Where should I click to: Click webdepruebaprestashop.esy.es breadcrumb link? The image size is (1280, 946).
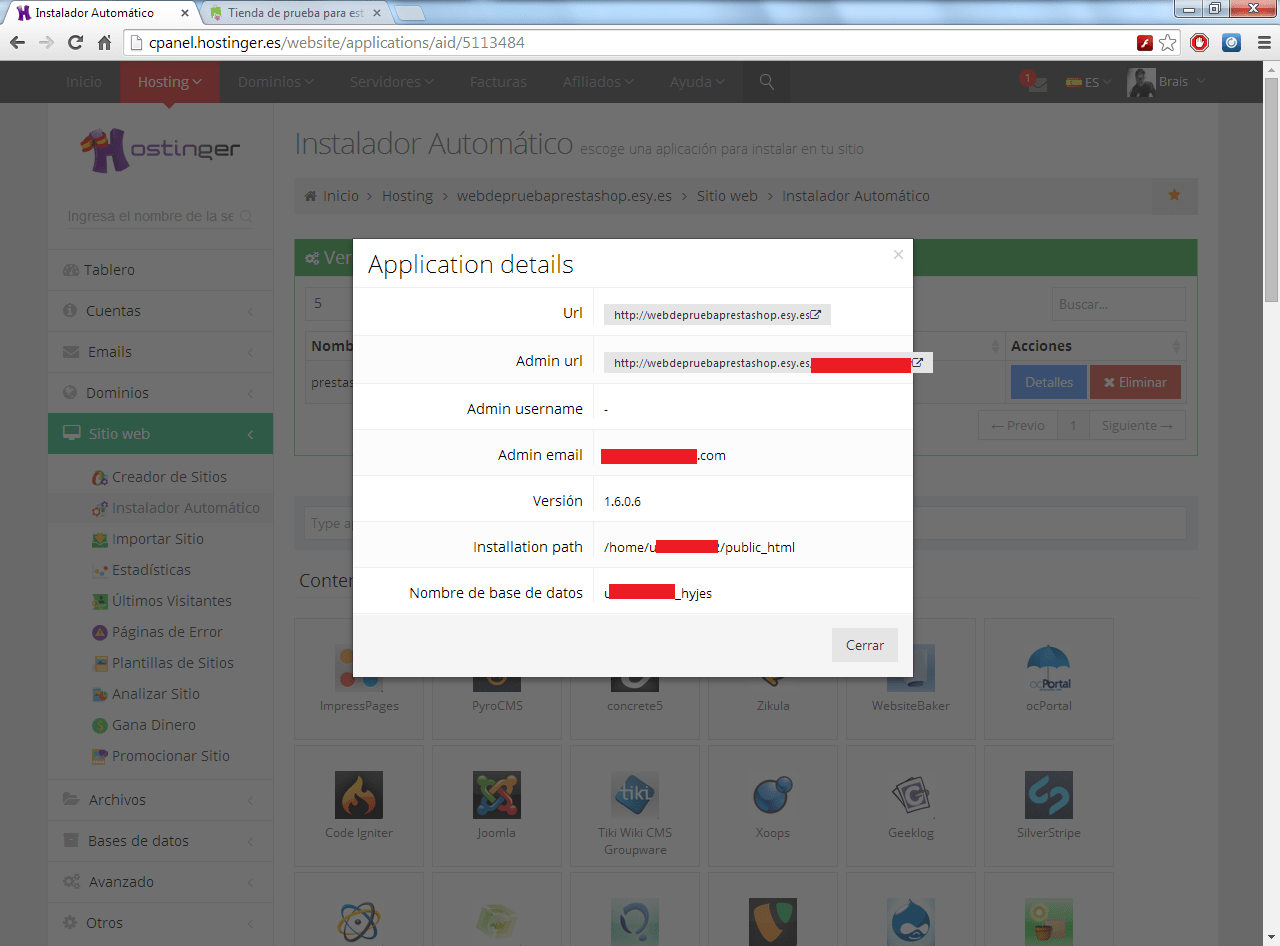point(564,196)
